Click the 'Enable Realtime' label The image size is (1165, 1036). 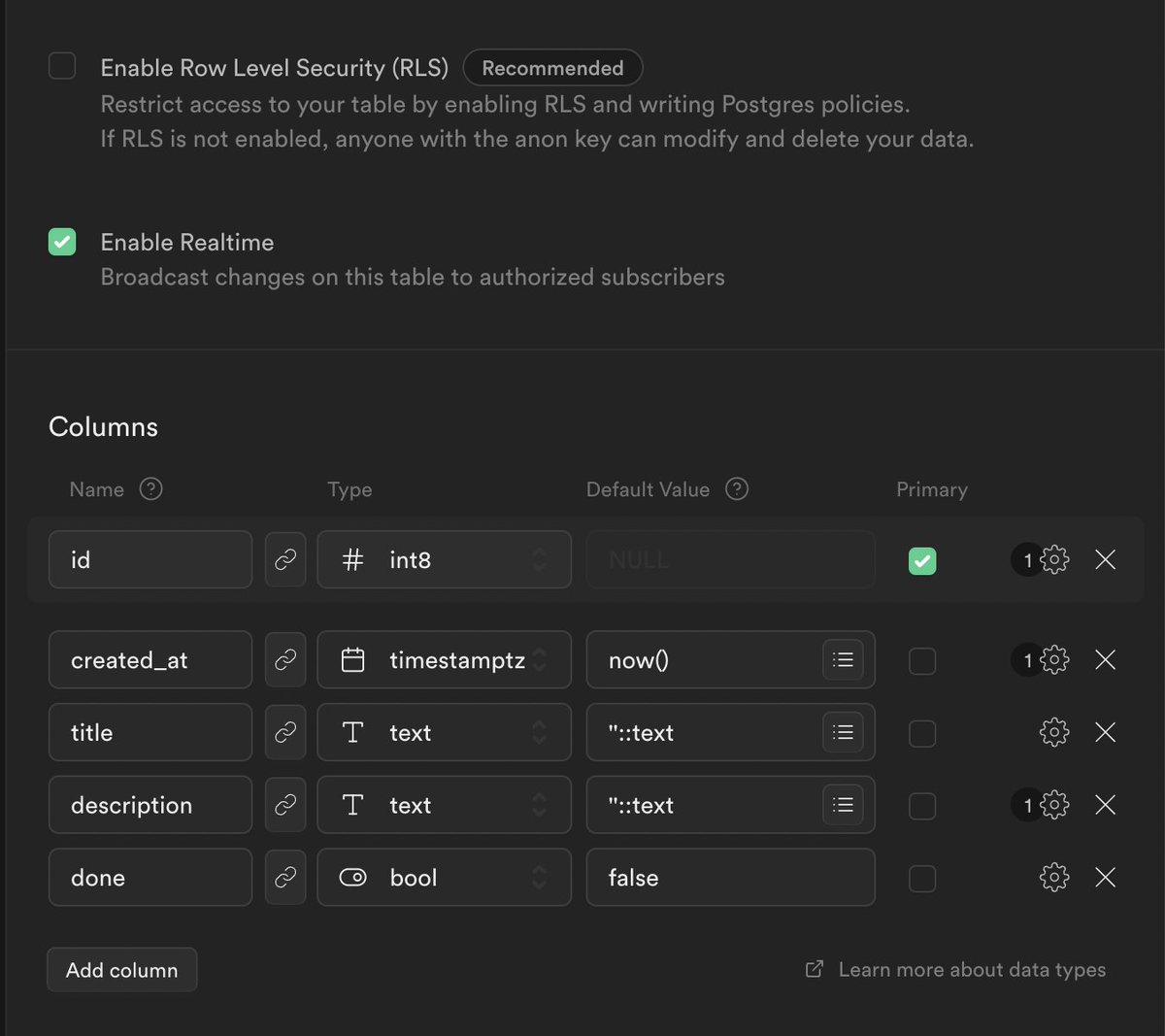(187, 242)
